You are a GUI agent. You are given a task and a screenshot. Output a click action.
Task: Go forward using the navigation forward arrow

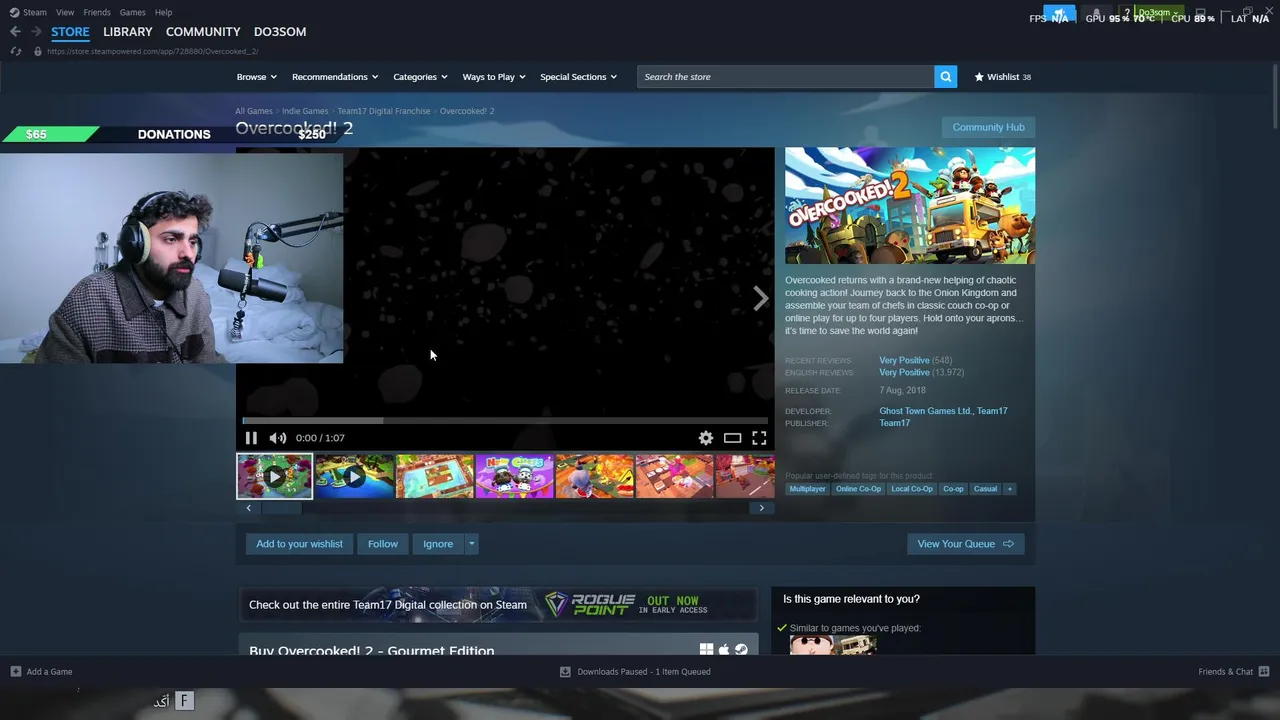coord(36,32)
